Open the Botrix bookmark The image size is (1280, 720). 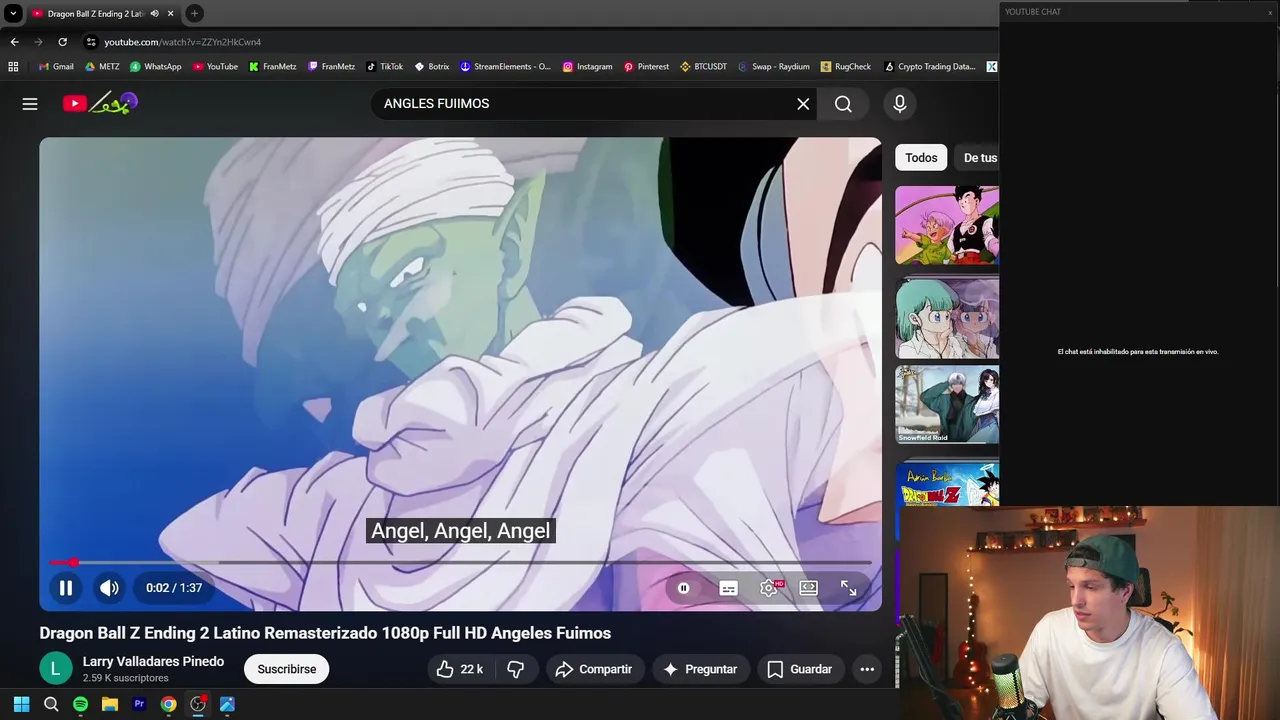click(431, 67)
